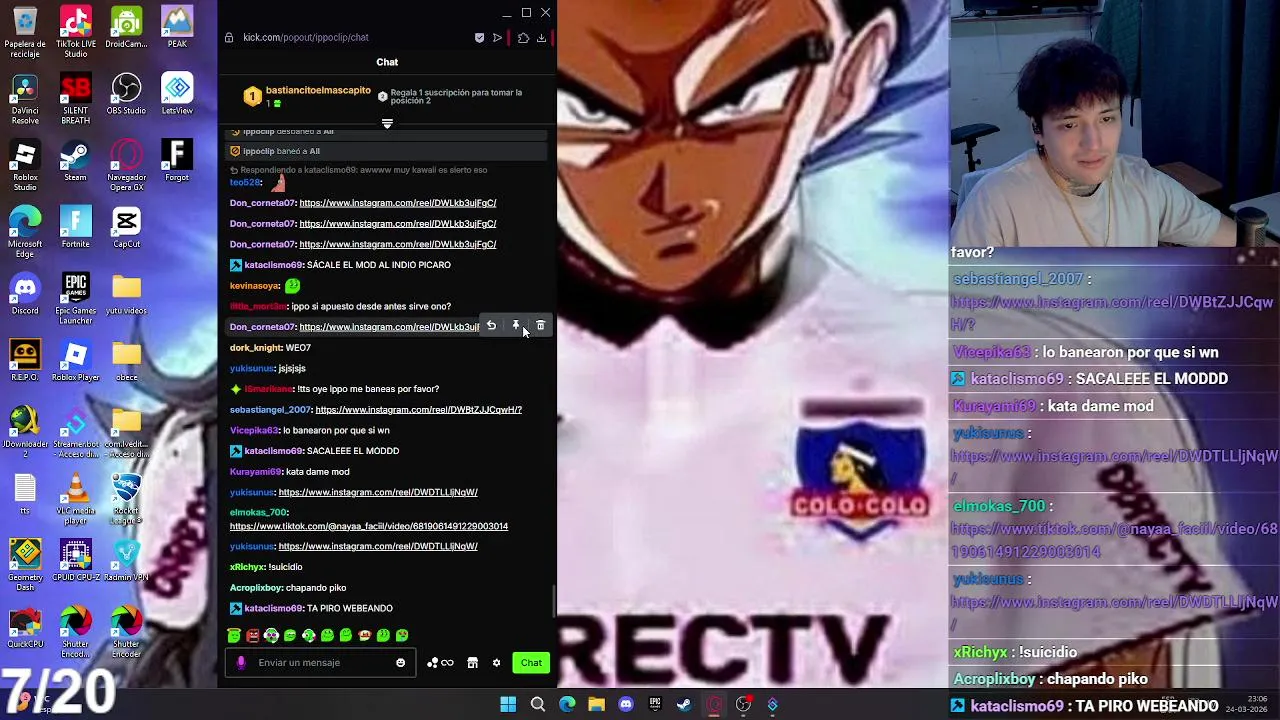Screen dimensions: 1280x720
Task: Click the Windows Start button
Action: click(x=508, y=704)
